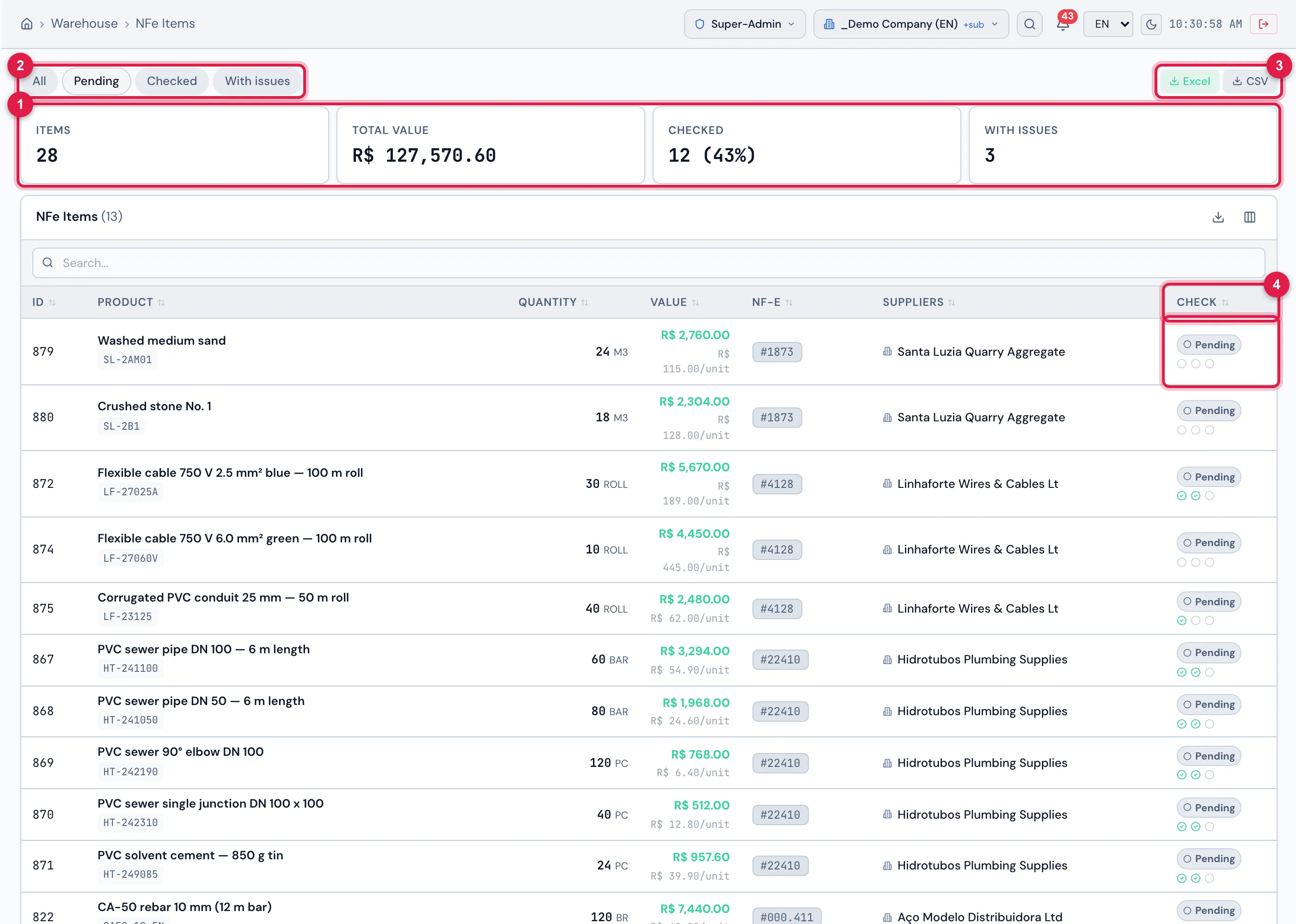Go to the home icon in breadcrumb

pos(27,24)
